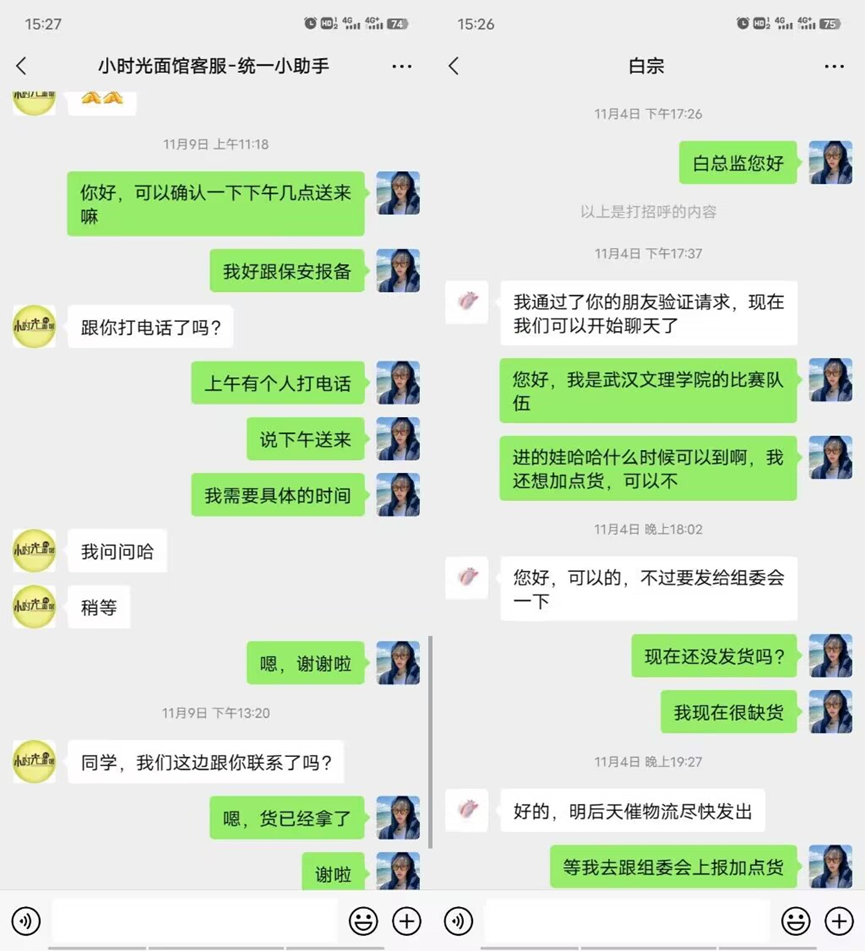Open more options in 白宗 chat
The image size is (865, 951).
coord(834,66)
